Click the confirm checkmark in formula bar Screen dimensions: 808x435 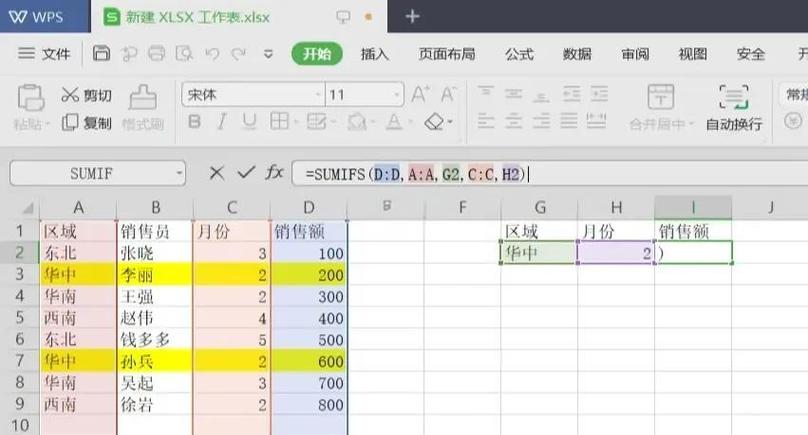246,173
